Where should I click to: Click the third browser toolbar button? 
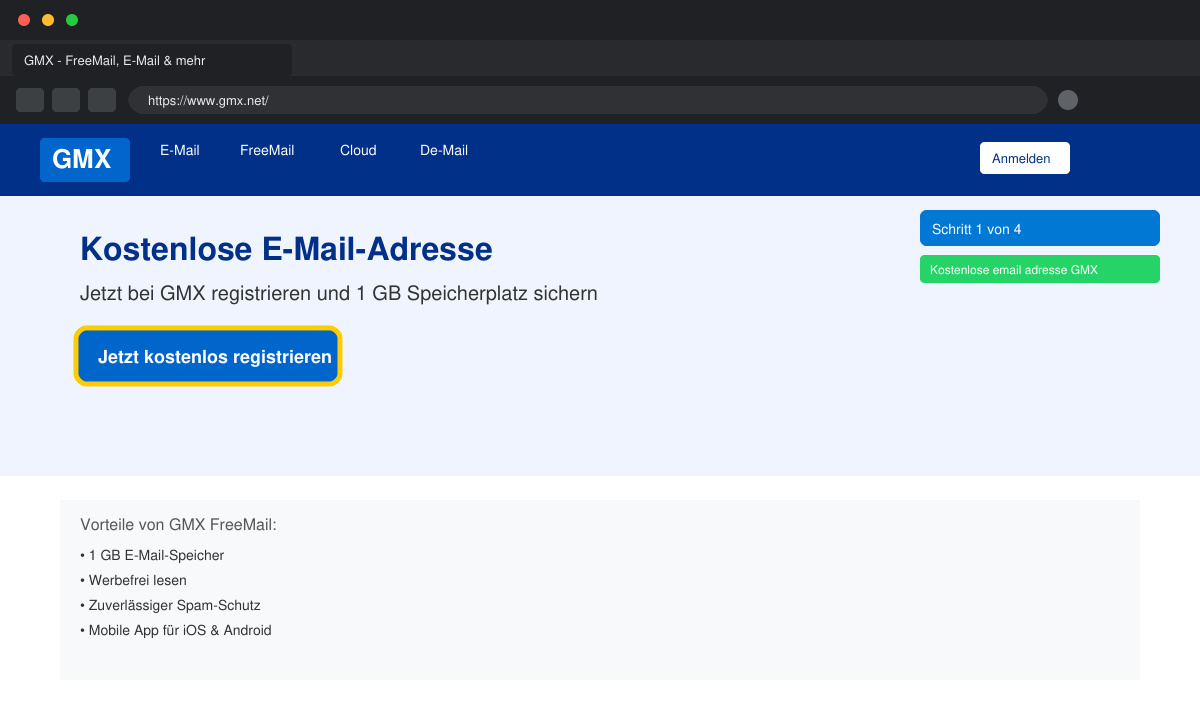pyautogui.click(x=102, y=100)
